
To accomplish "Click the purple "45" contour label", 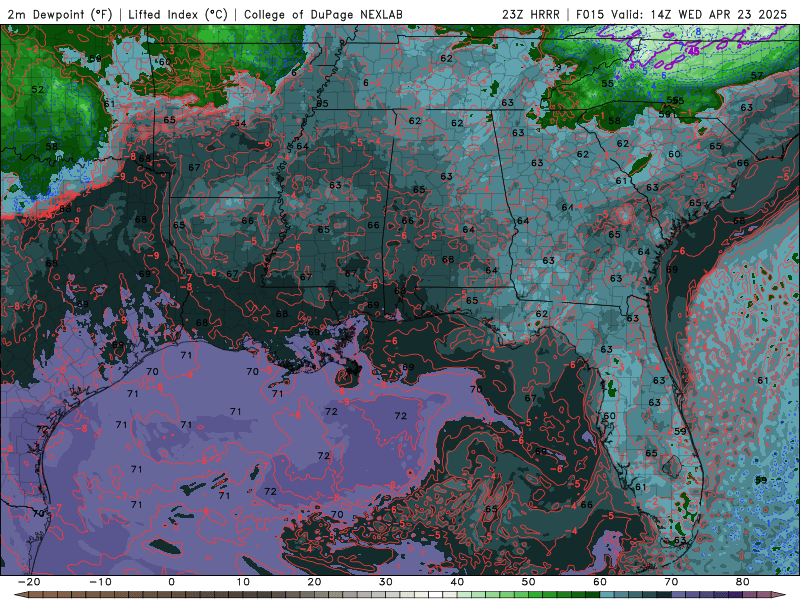I will coord(694,52).
